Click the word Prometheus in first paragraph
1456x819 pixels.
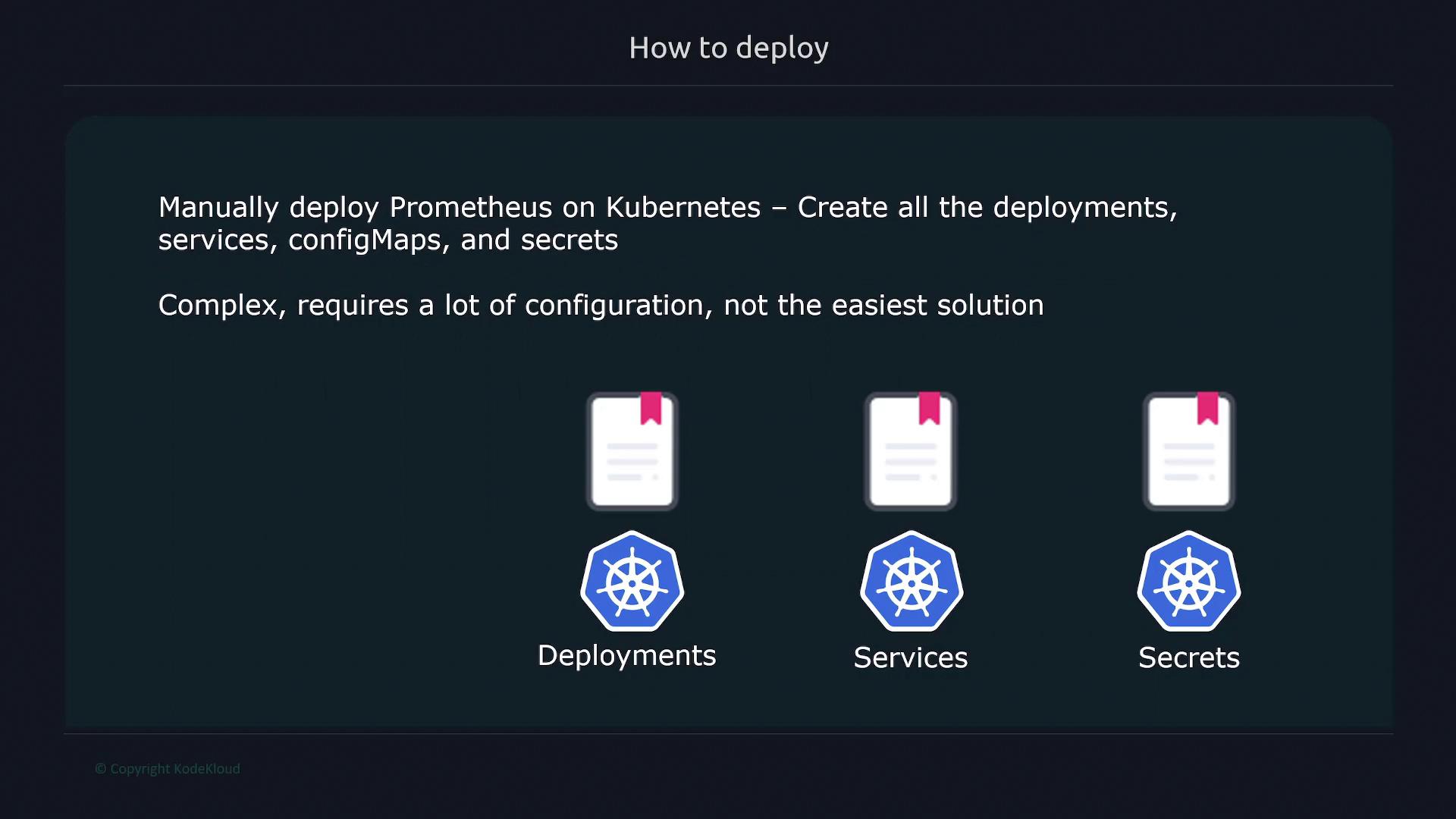[x=470, y=207]
